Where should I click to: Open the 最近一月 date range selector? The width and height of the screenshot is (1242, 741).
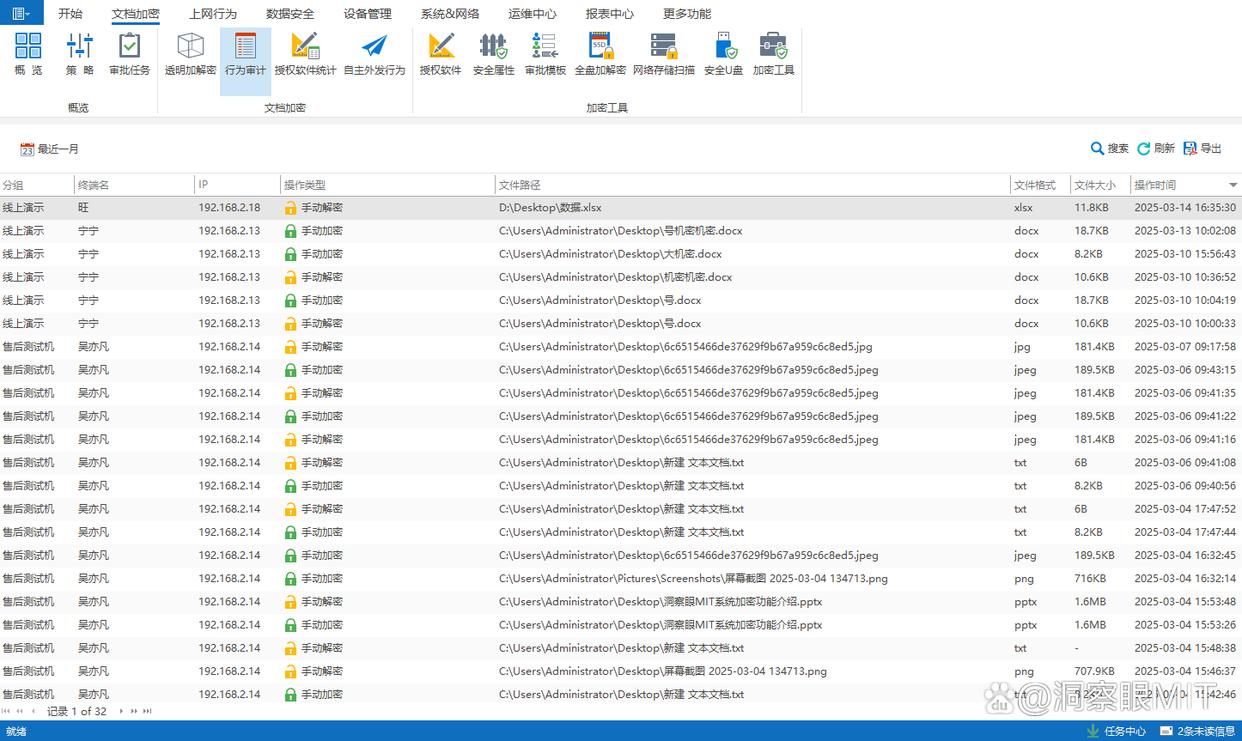point(49,149)
